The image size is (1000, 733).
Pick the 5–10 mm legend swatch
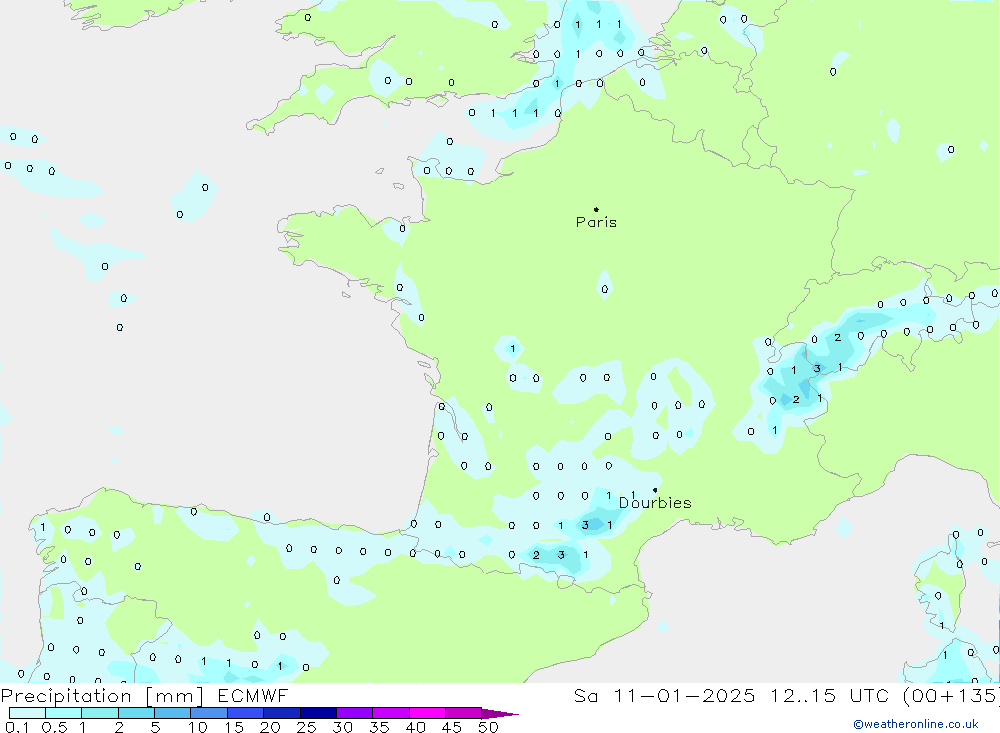tap(173, 713)
